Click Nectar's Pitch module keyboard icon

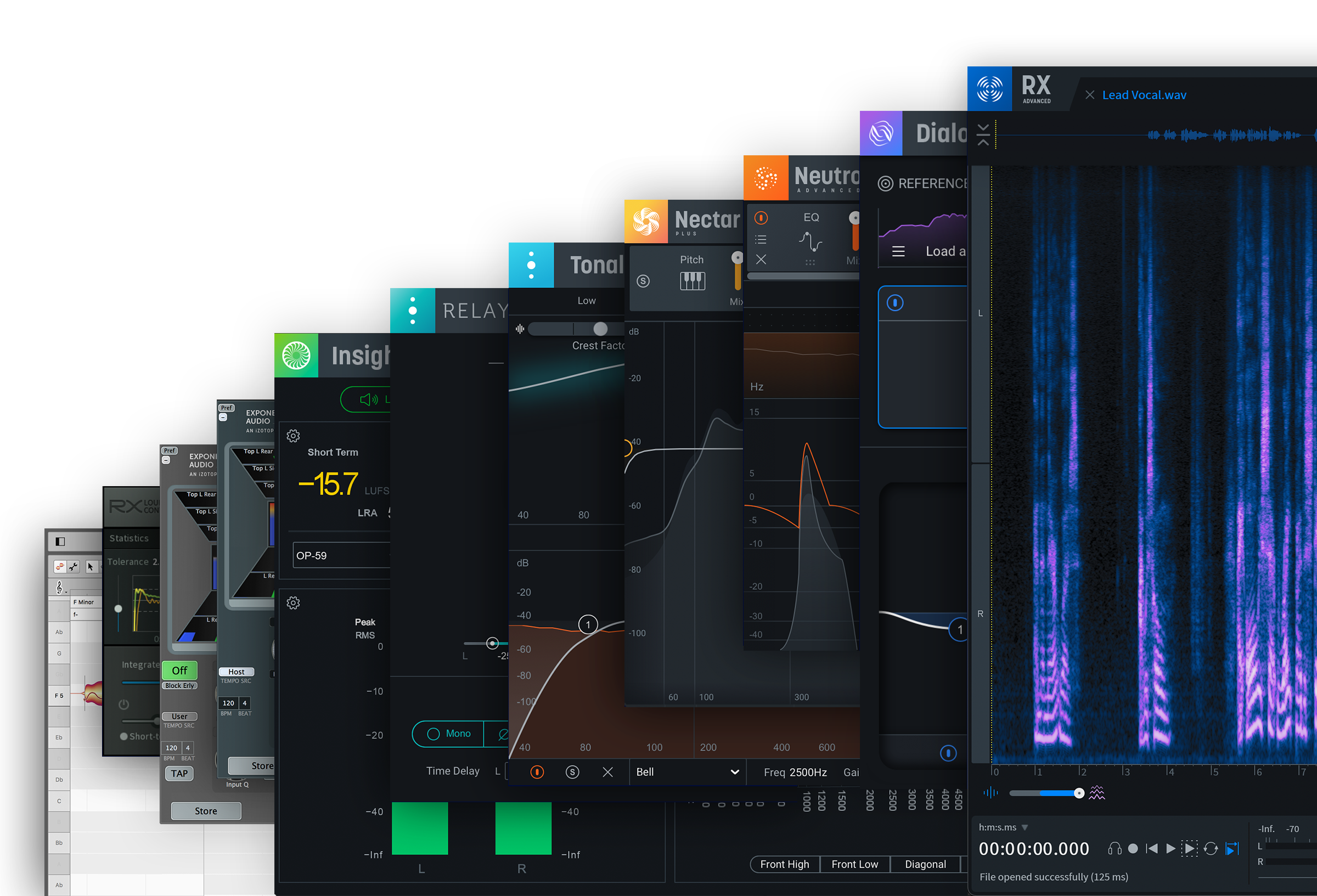692,280
